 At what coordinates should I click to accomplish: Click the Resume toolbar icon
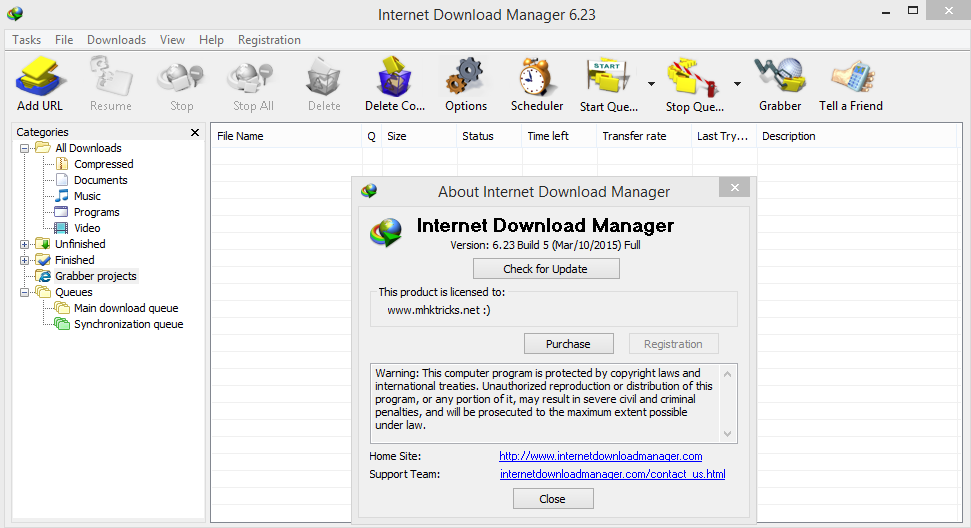(x=111, y=77)
